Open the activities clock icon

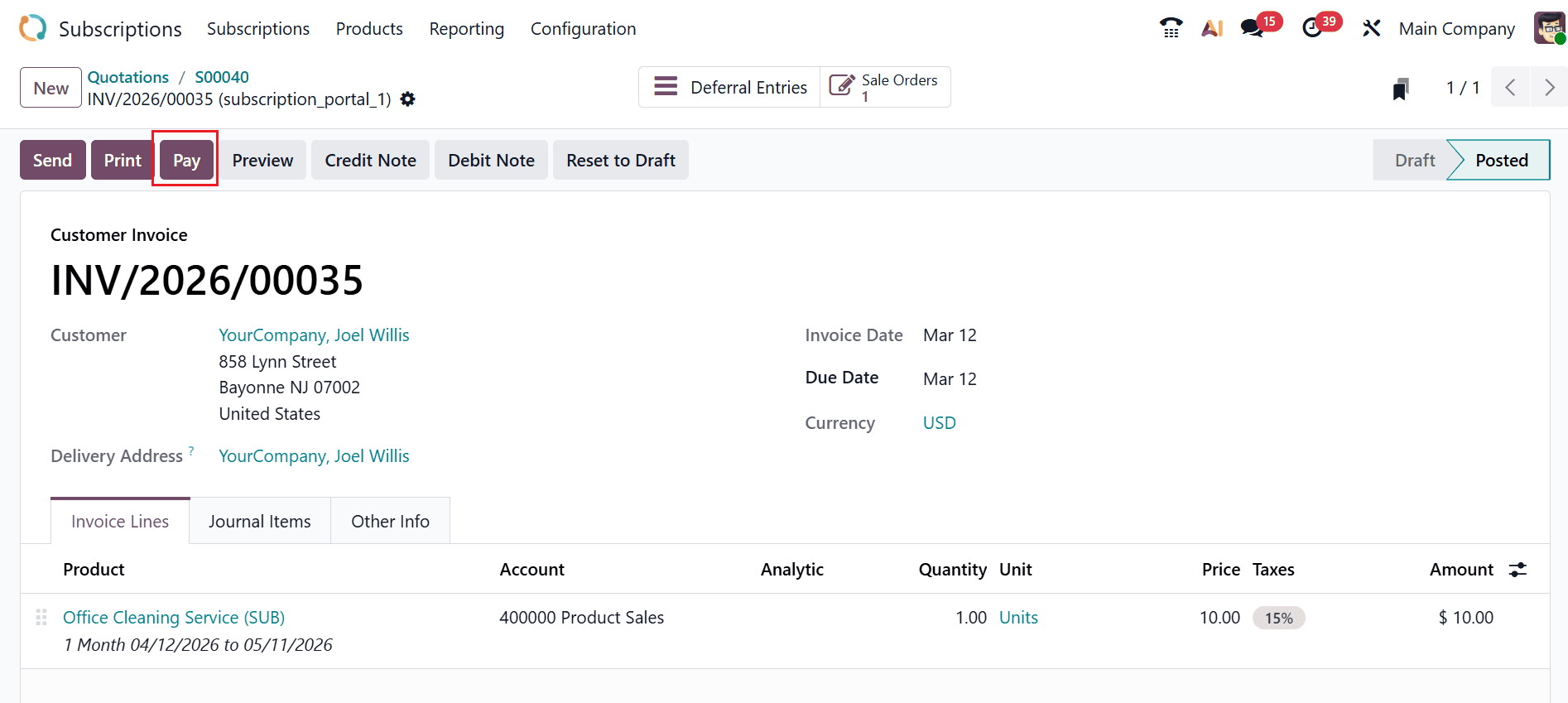coord(1312,28)
